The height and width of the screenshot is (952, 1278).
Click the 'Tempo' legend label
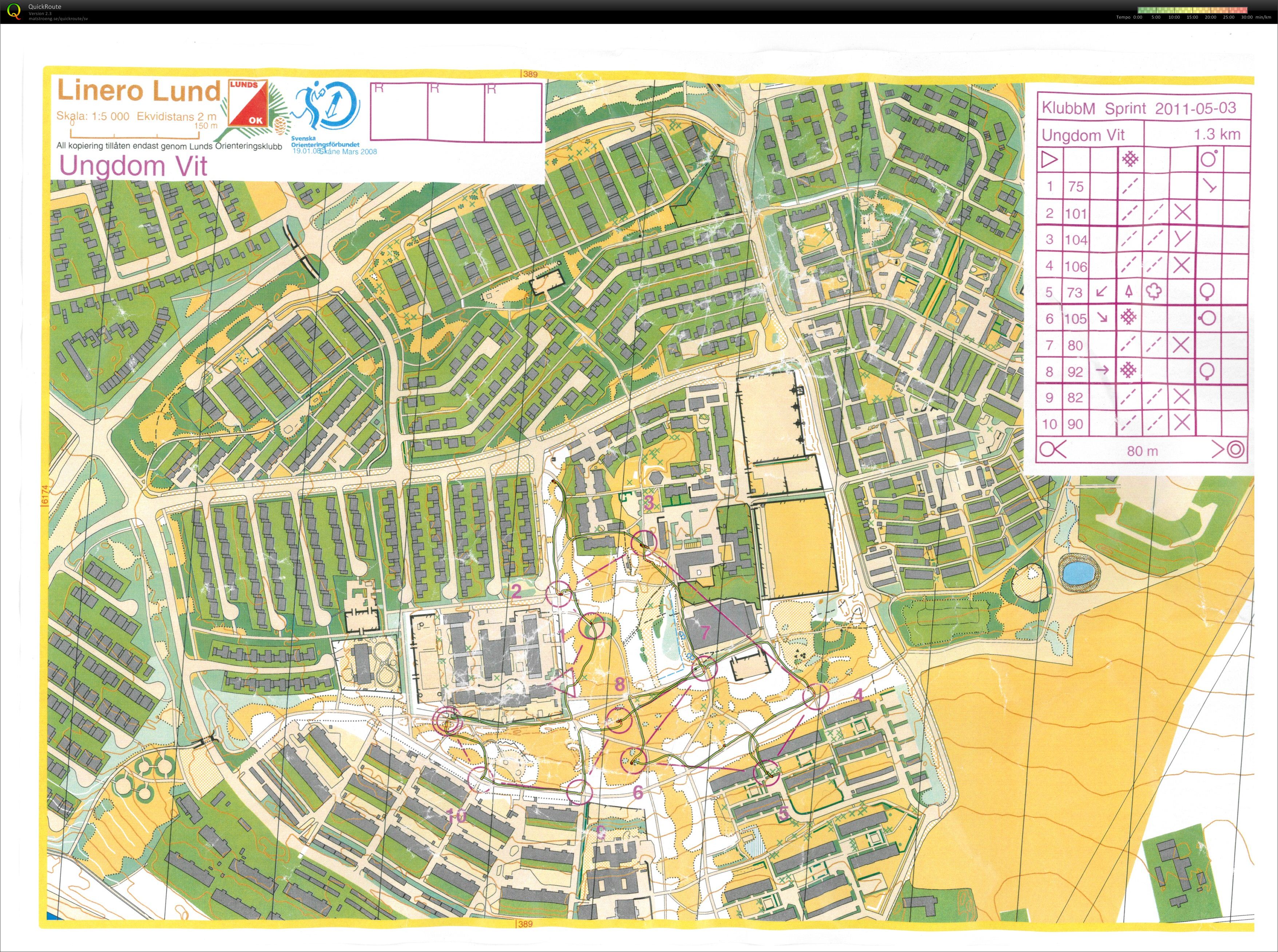(1123, 17)
